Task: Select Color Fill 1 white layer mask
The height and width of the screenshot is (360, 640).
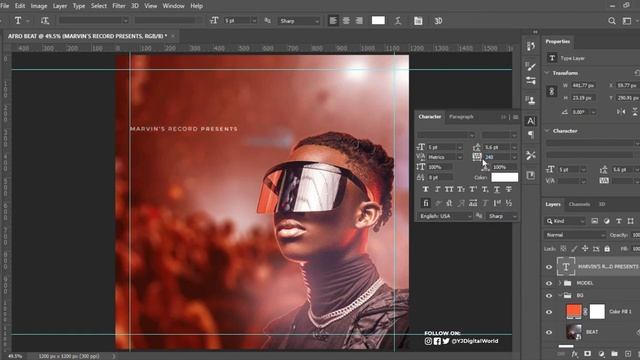Action: tap(597, 311)
